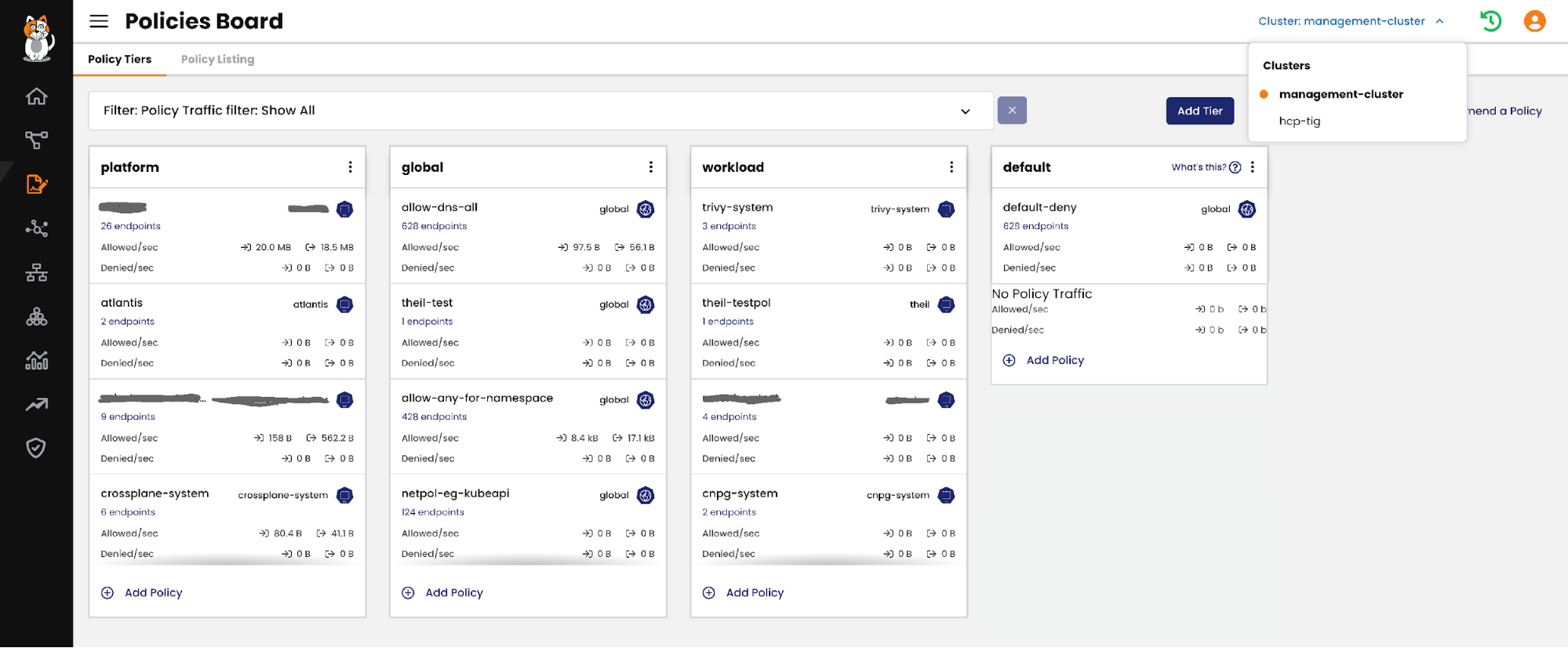The width and height of the screenshot is (1568, 648).
Task: Open the 428 endpoints link
Action: tap(434, 417)
